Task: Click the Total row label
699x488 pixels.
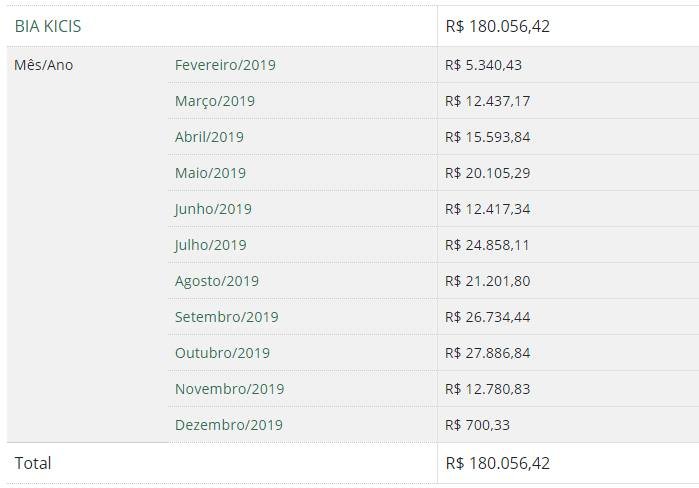Action: point(33,463)
